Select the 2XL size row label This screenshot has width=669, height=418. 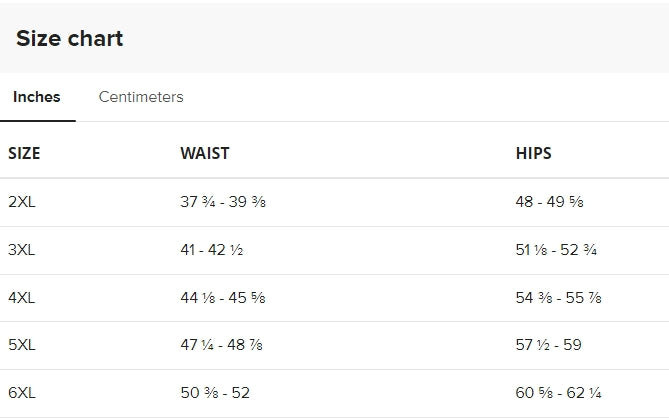point(22,201)
